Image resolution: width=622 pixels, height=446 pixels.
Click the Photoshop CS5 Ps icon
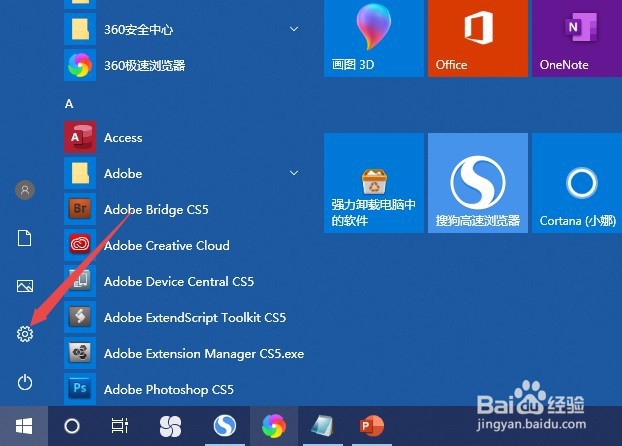[x=80, y=389]
